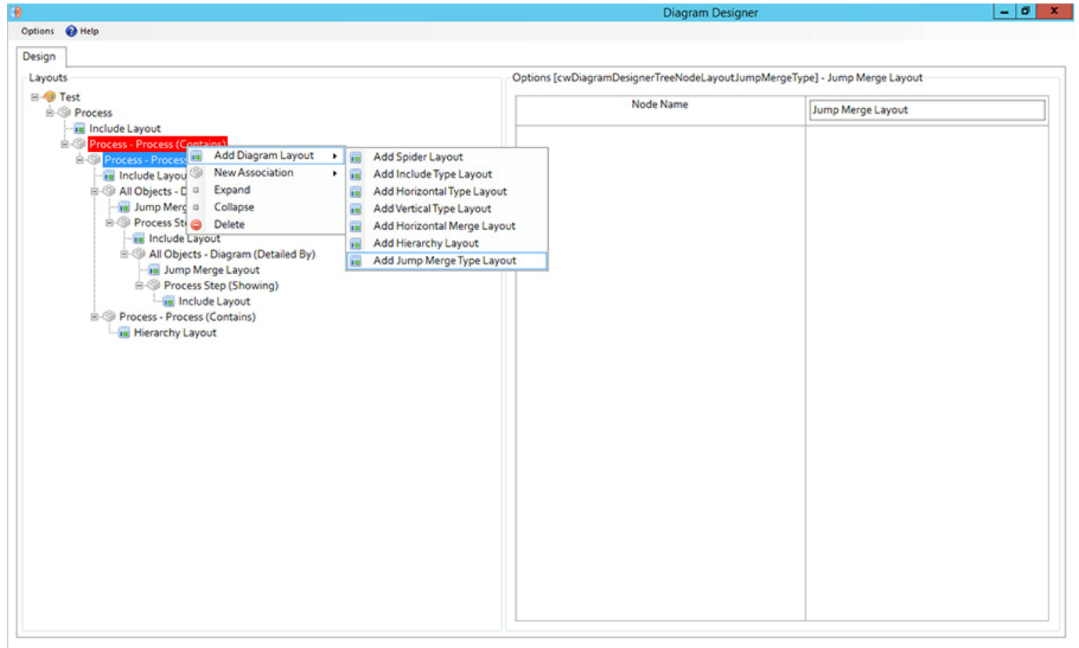This screenshot has height=648, width=1079.
Task: Collapse the Test root tree node
Action: pyautogui.click(x=35, y=97)
